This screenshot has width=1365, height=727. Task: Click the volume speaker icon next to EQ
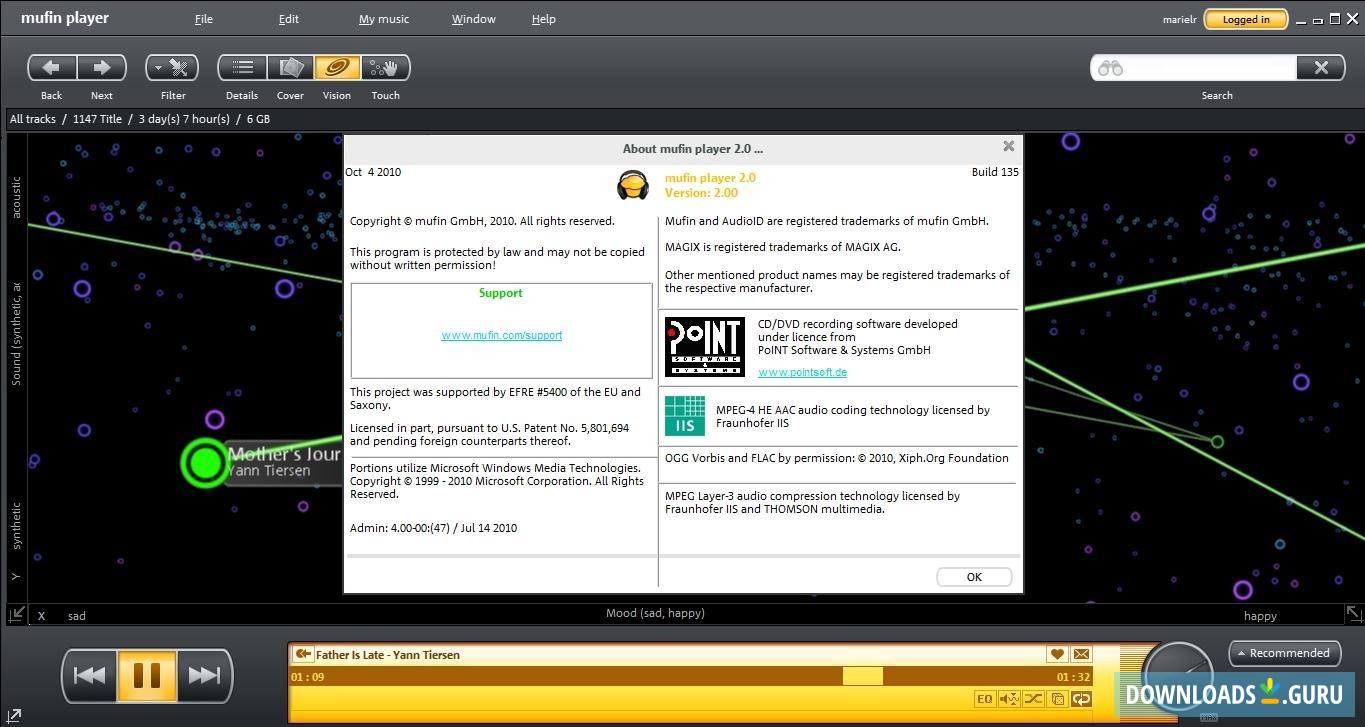1009,699
